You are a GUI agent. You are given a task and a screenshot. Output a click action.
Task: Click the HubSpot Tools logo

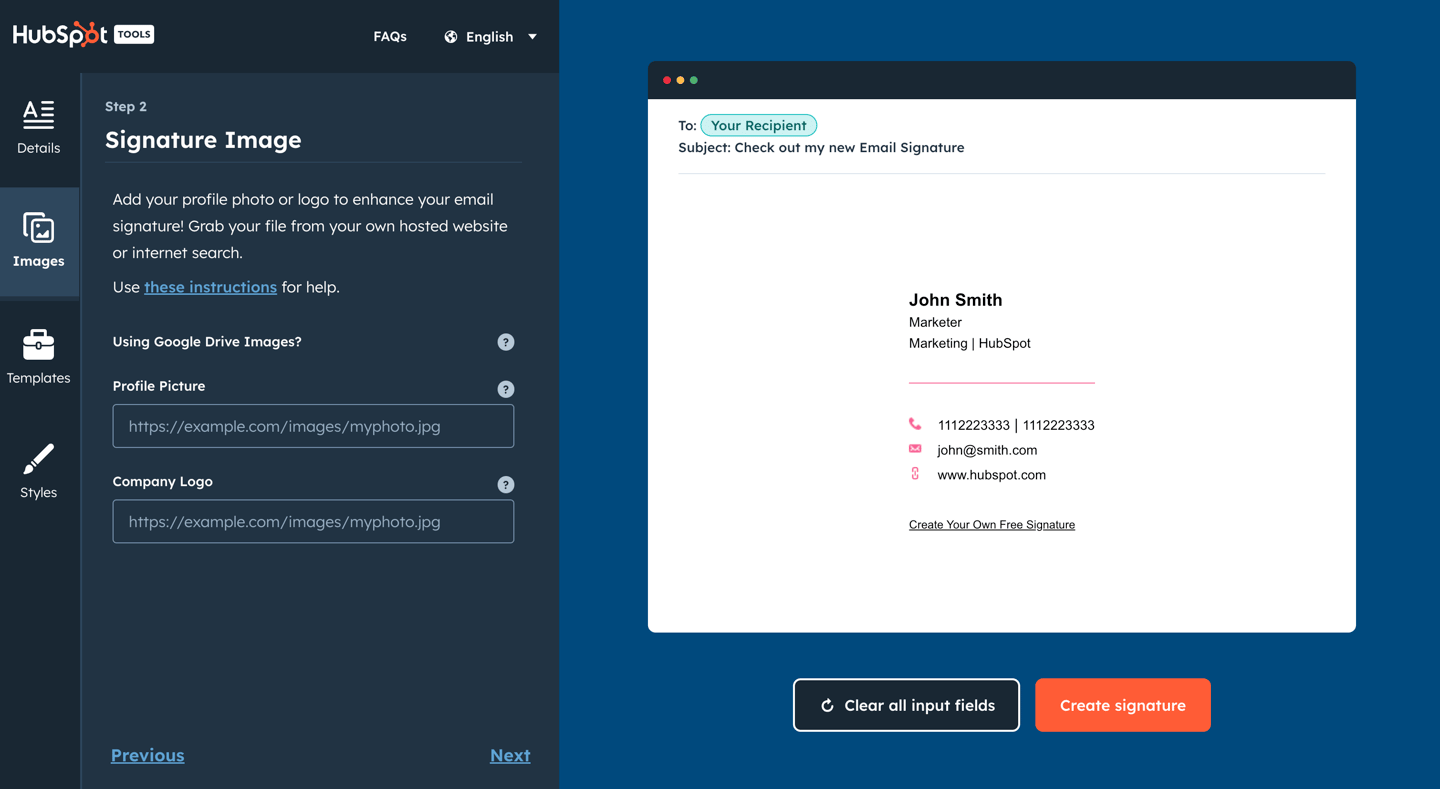pyautogui.click(x=83, y=34)
